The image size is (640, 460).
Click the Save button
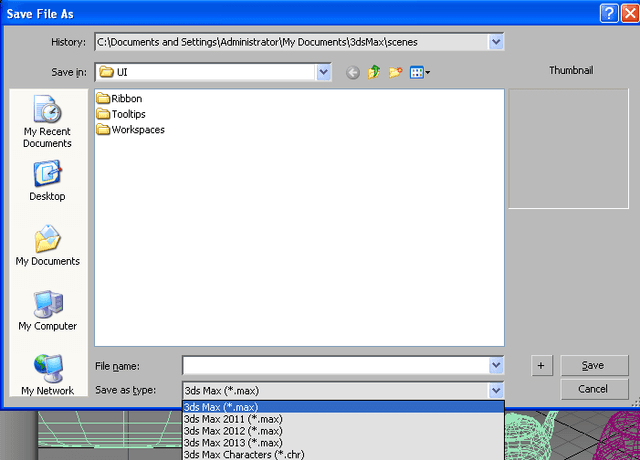point(594,365)
